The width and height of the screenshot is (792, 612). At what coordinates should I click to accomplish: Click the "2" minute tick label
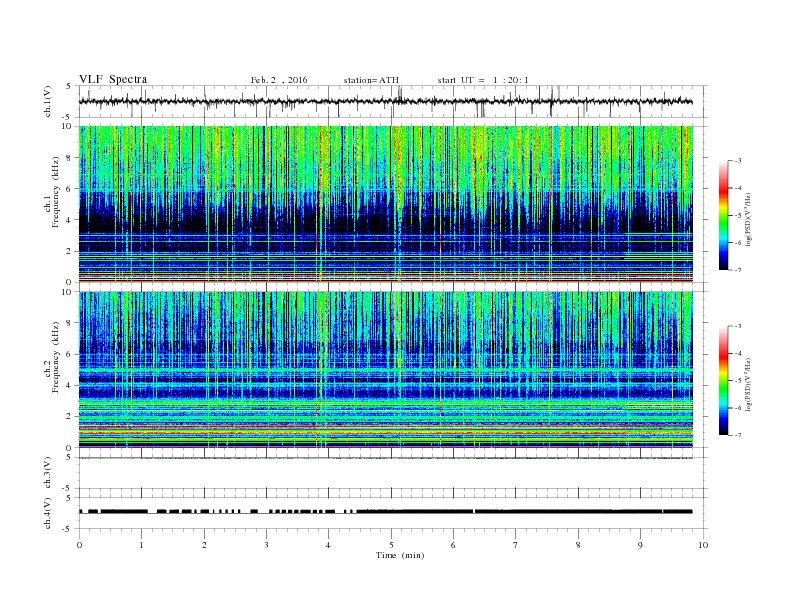point(204,545)
